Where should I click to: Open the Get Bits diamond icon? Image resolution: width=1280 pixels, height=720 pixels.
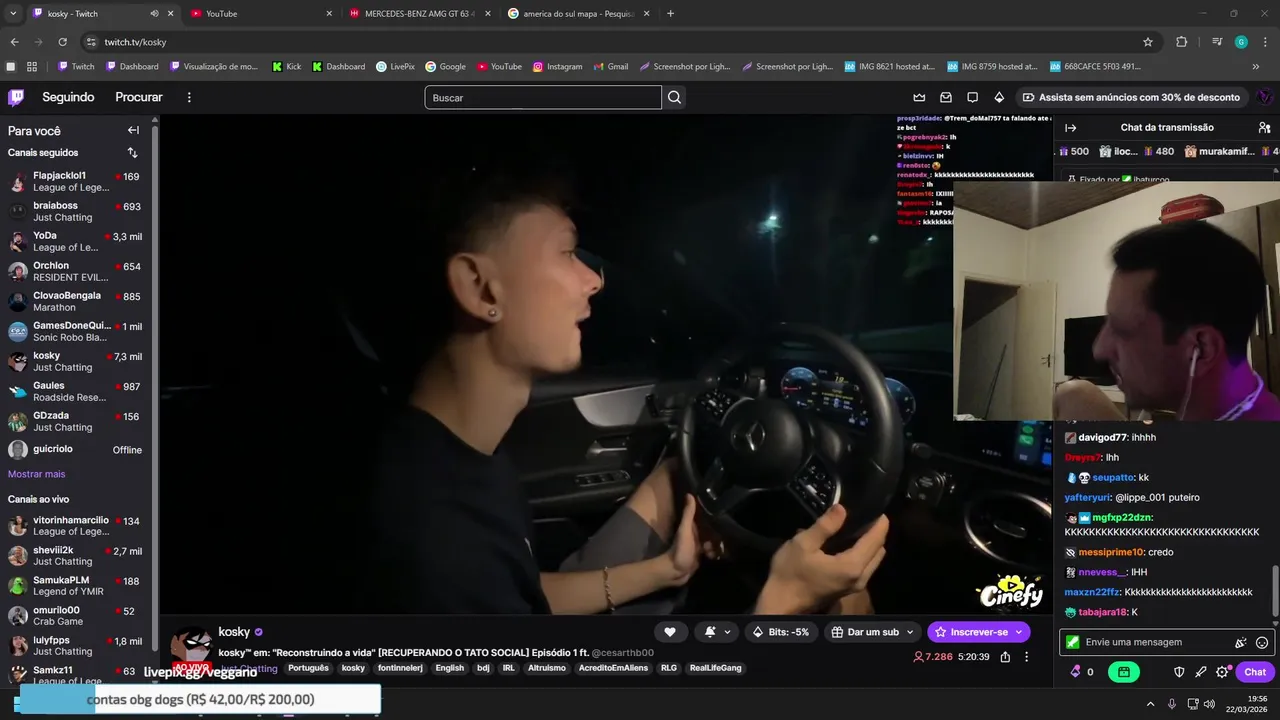[999, 97]
